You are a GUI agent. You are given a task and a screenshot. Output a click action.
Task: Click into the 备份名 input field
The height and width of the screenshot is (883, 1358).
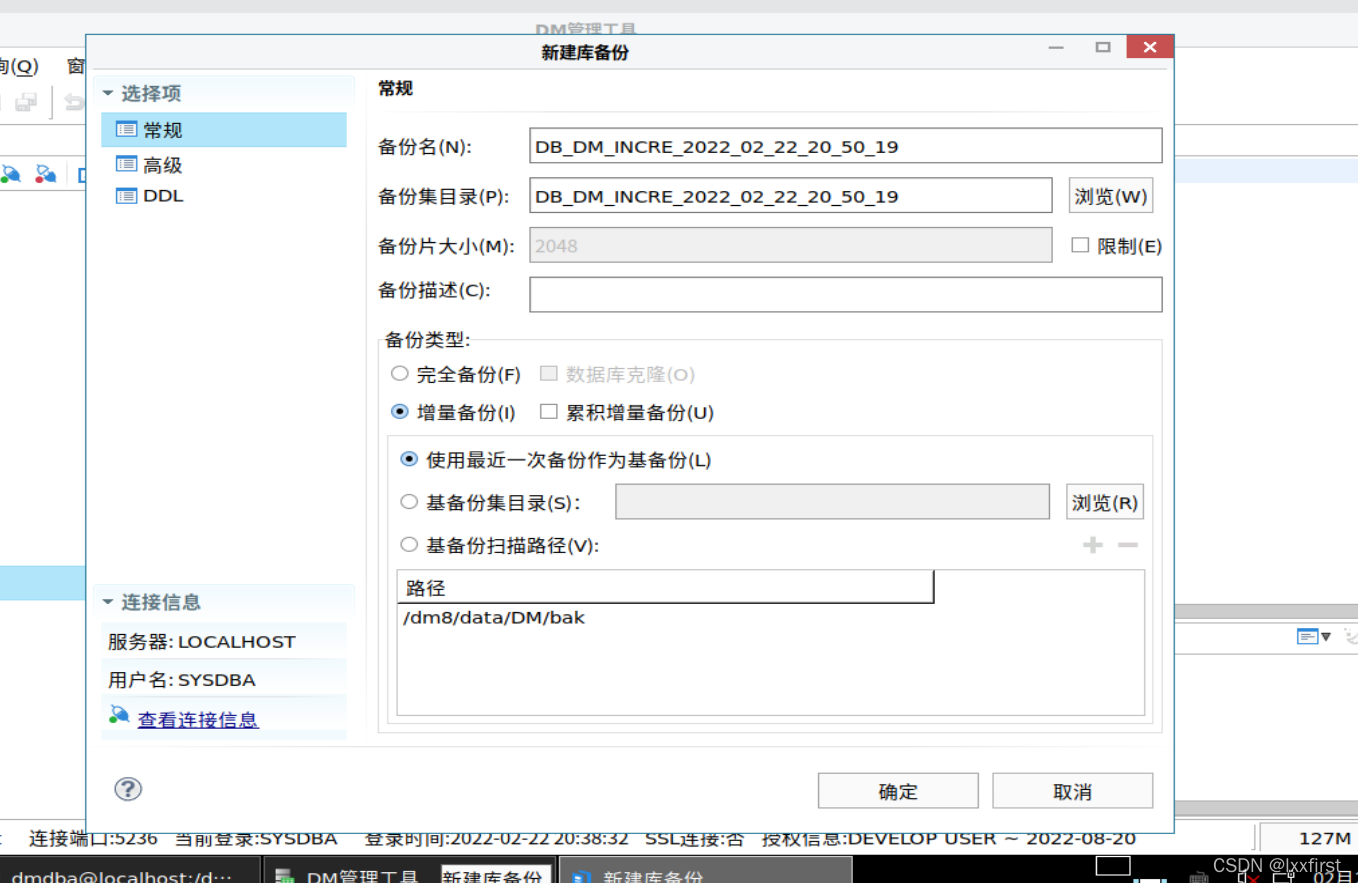(x=846, y=146)
